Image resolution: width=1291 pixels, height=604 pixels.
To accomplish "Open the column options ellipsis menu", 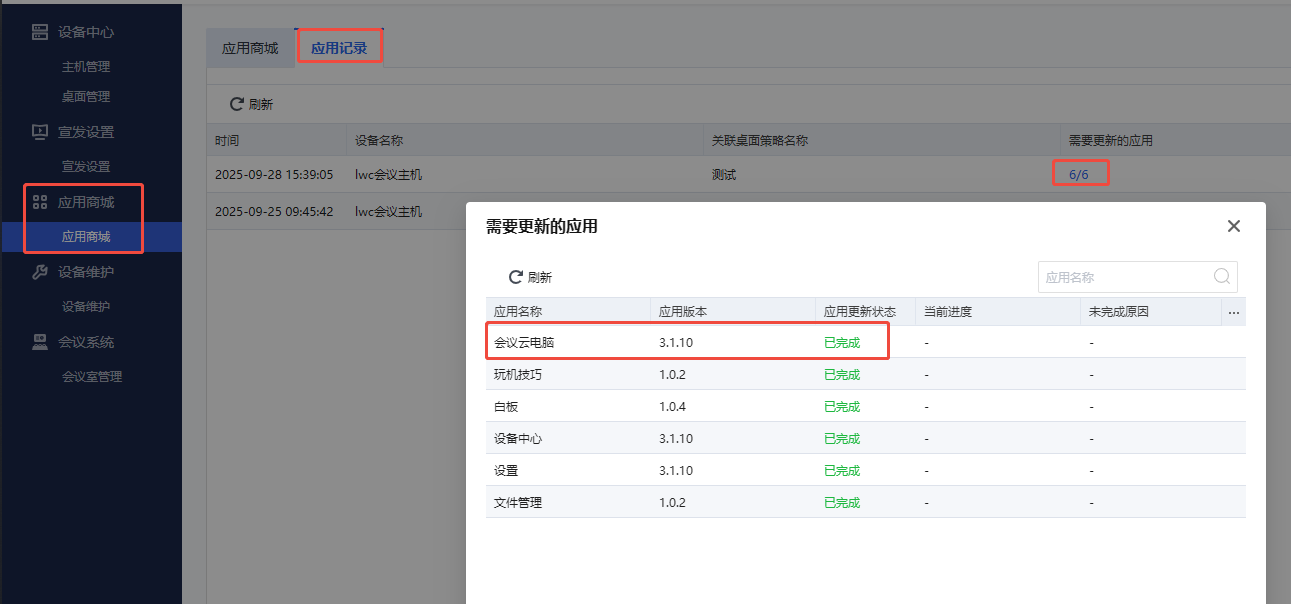I will 1233,312.
